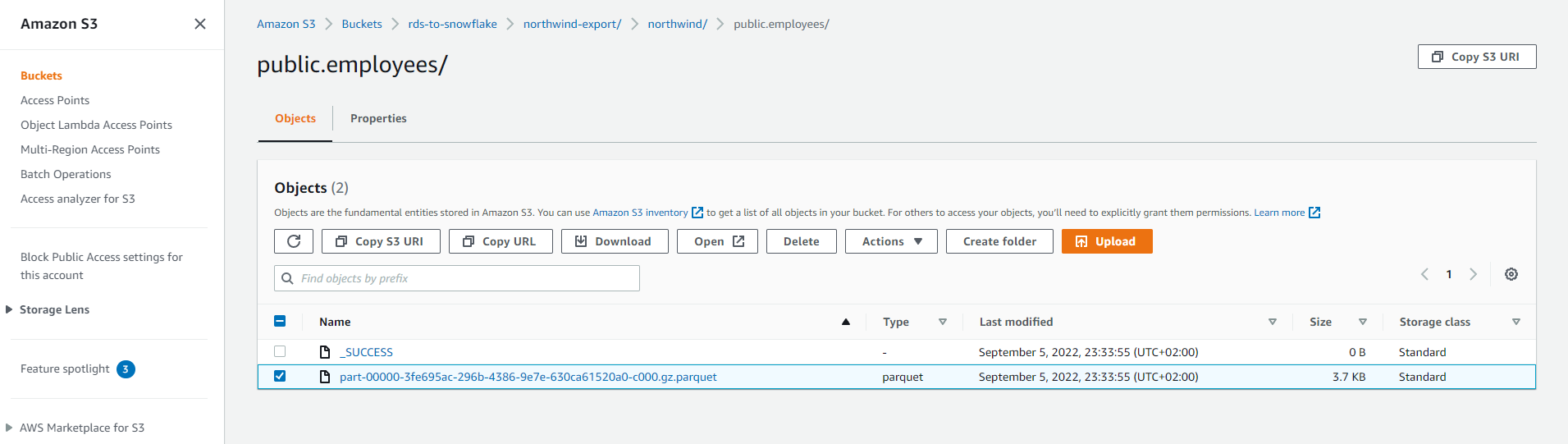This screenshot has width=1568, height=444.
Task: Click page number 1 in pagination
Action: pyautogui.click(x=1449, y=274)
